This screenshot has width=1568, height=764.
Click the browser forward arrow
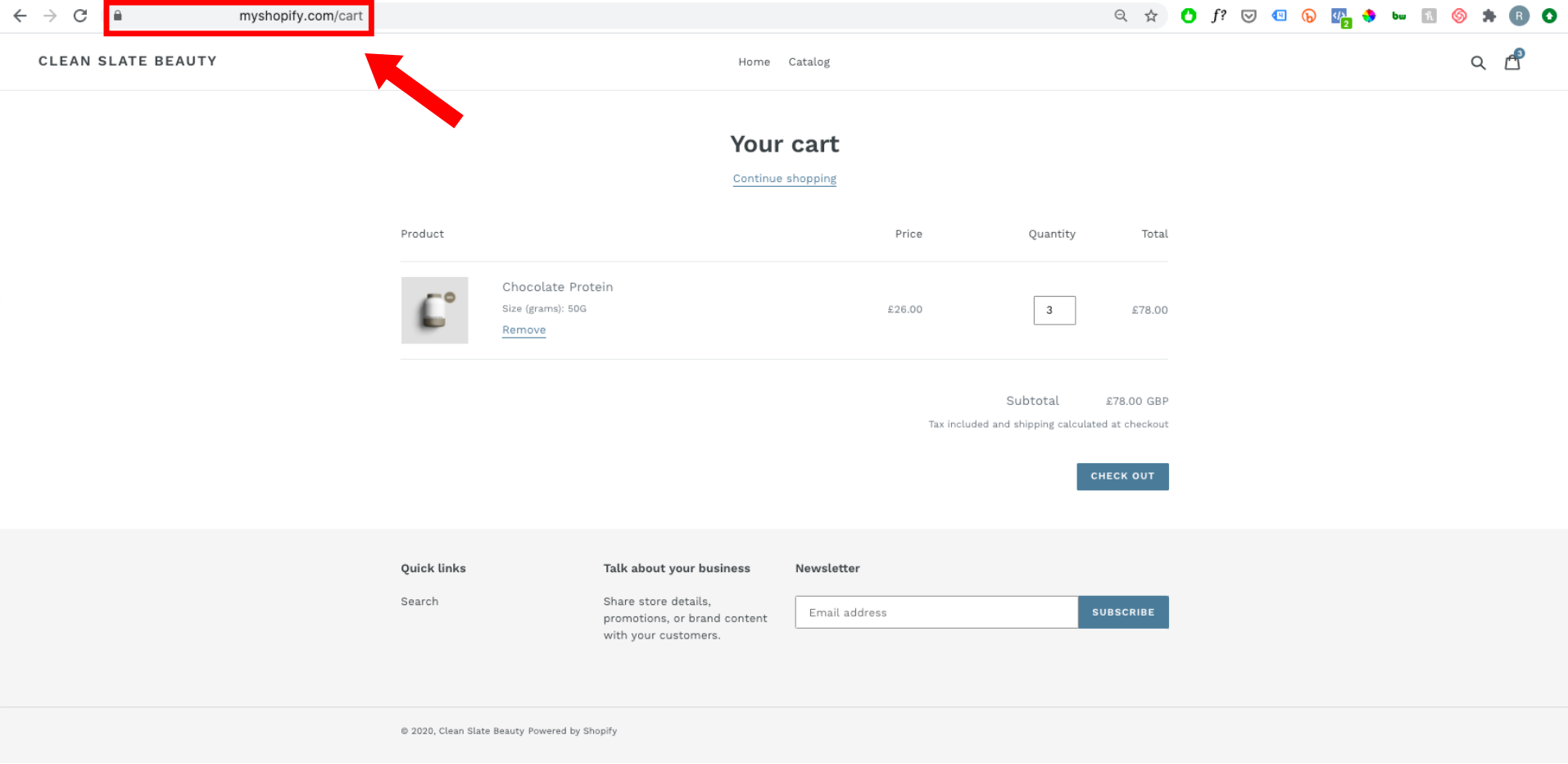(x=50, y=16)
